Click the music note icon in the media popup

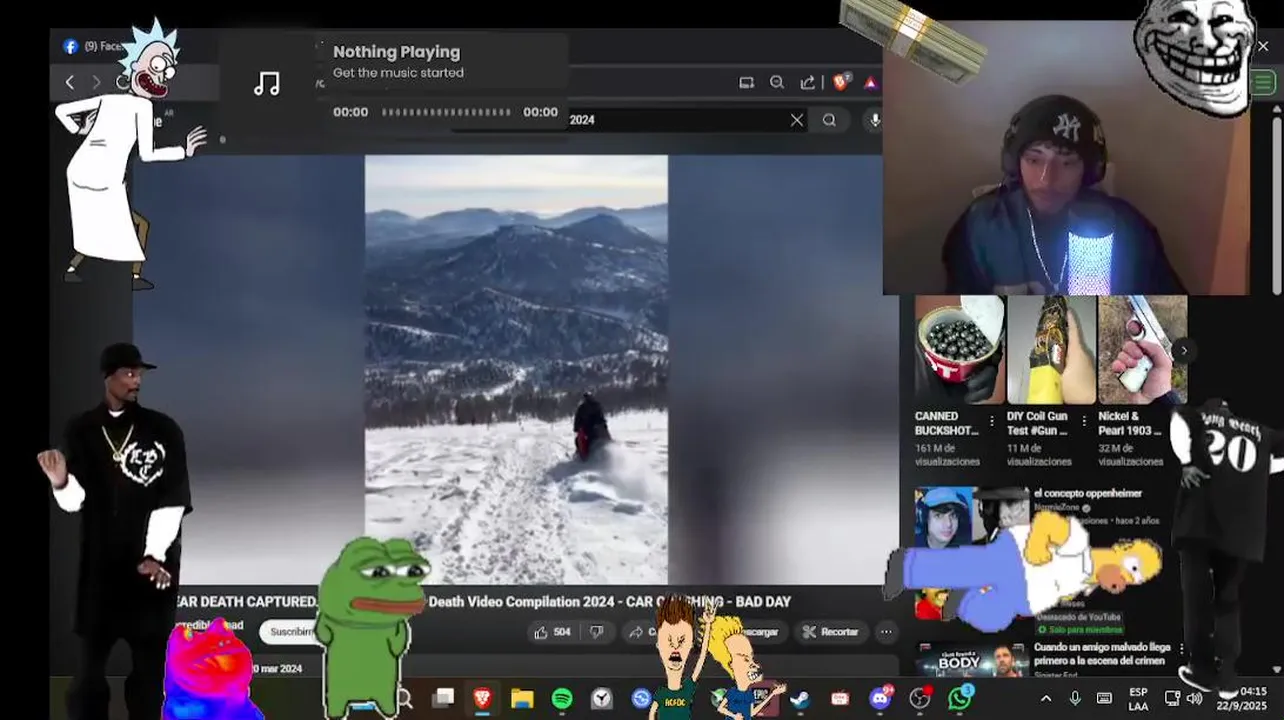(266, 83)
